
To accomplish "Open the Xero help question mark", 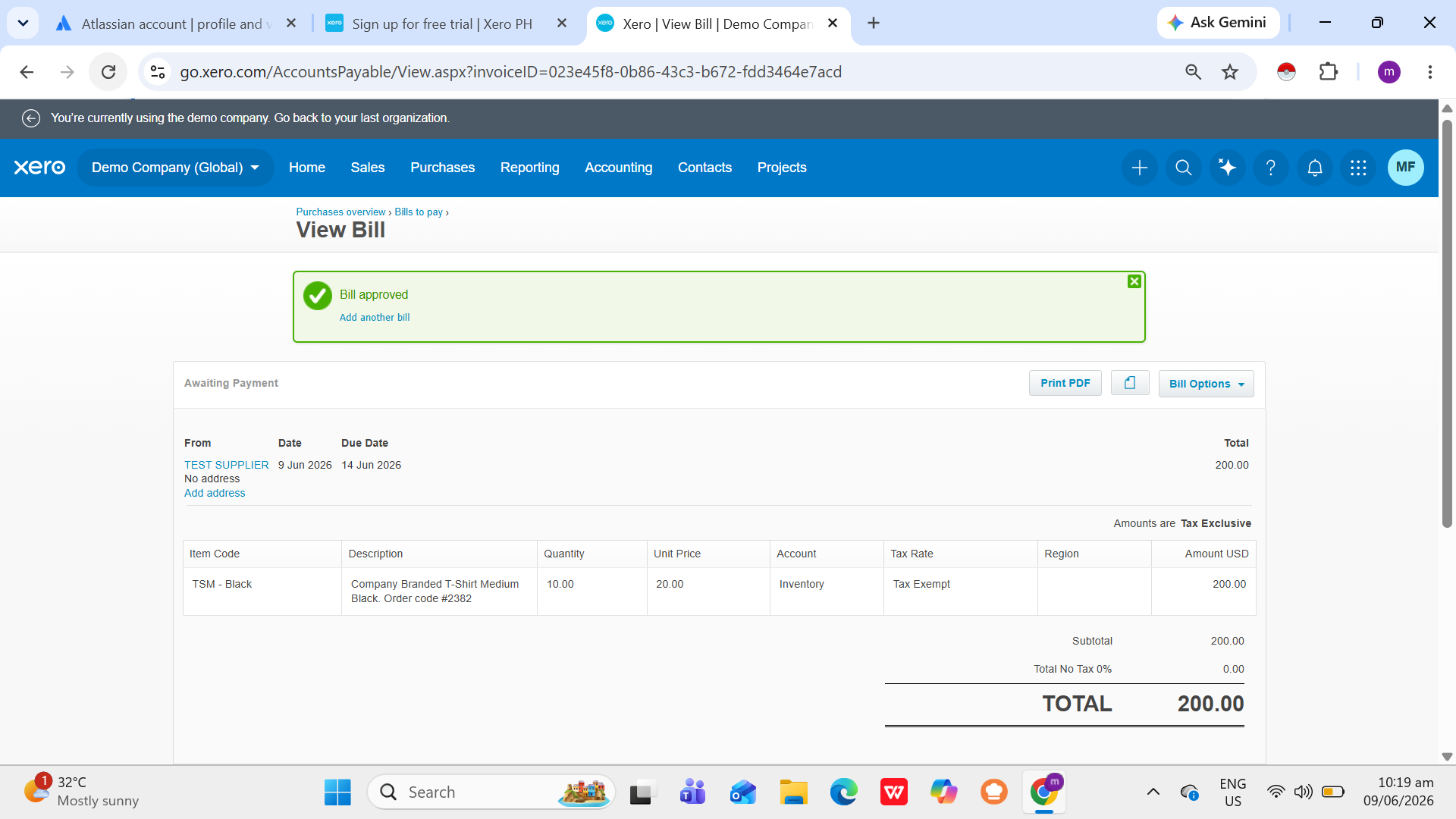I will [x=1271, y=168].
